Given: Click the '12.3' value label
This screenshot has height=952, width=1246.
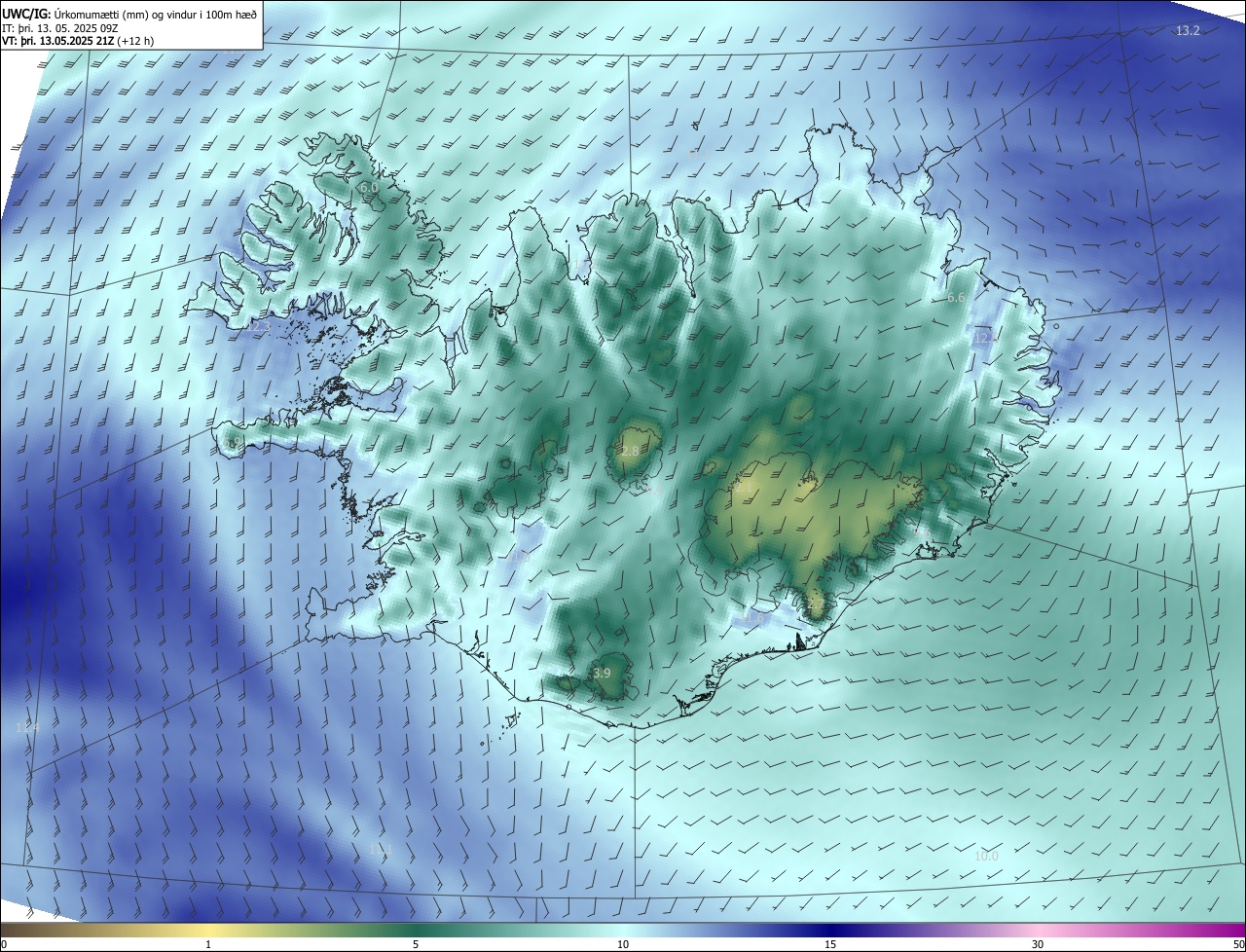Looking at the screenshot, I should [258, 328].
